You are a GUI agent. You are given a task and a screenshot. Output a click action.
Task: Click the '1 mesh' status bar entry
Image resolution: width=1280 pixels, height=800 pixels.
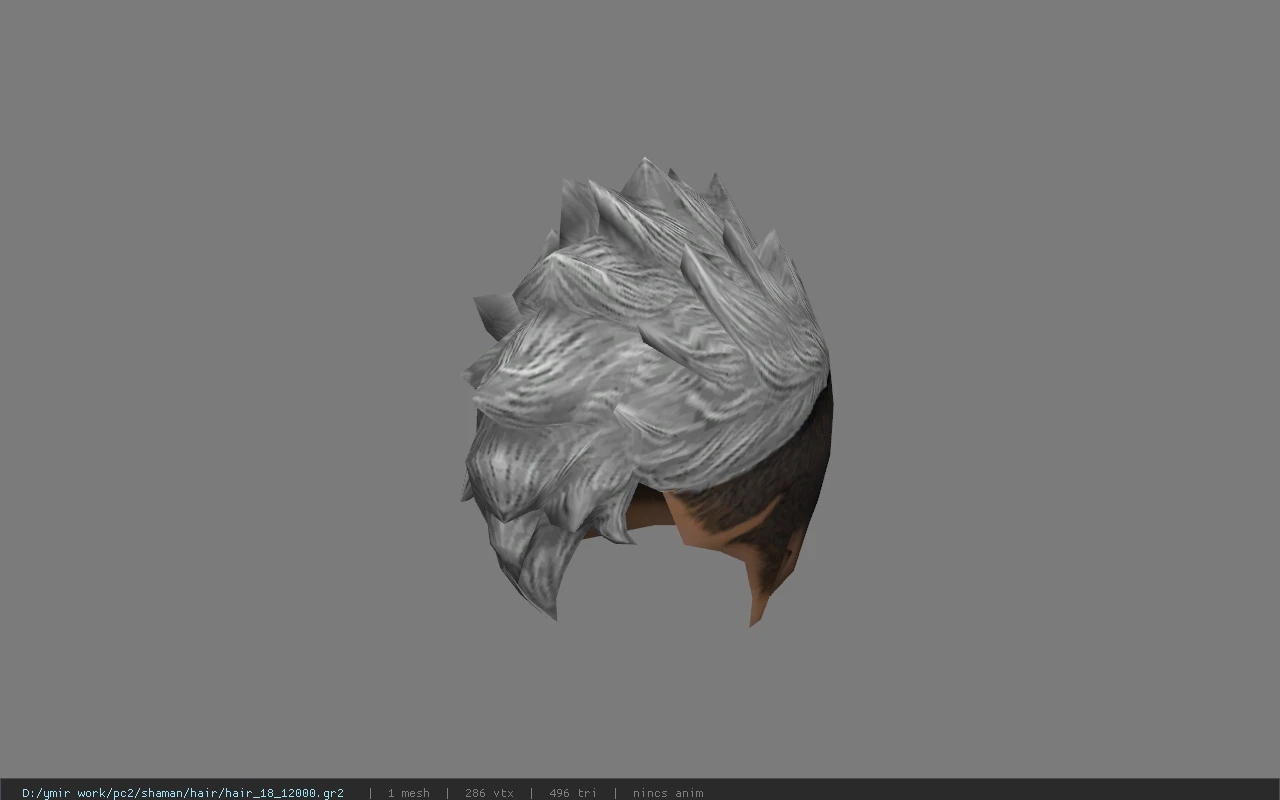click(x=409, y=793)
